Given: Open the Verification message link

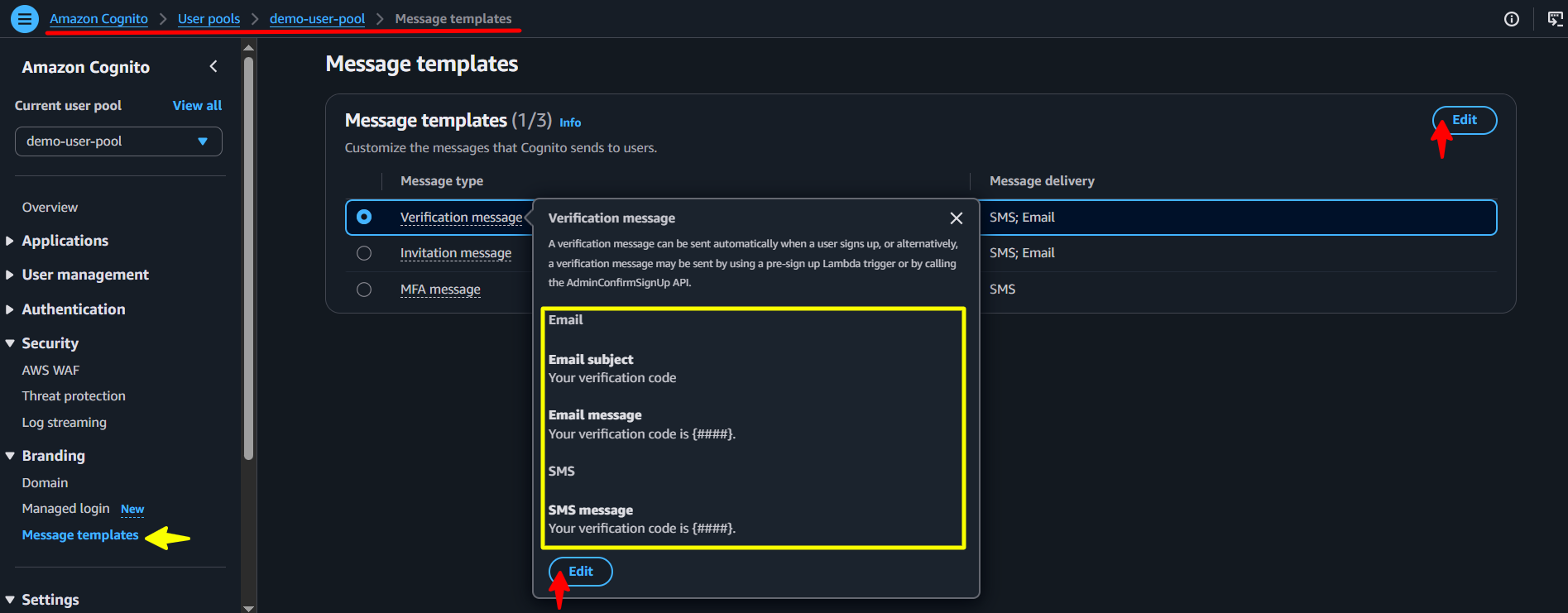Looking at the screenshot, I should click(461, 218).
